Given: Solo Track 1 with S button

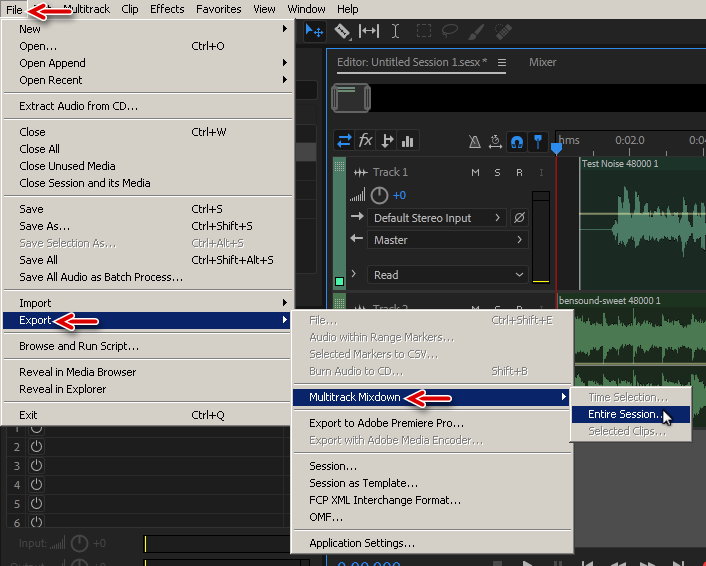Looking at the screenshot, I should 497,172.
